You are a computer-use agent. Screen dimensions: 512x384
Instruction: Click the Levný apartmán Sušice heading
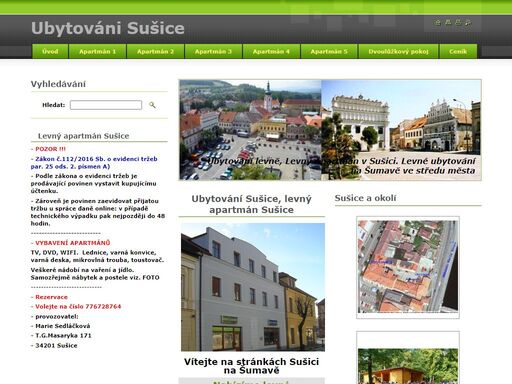(83, 136)
